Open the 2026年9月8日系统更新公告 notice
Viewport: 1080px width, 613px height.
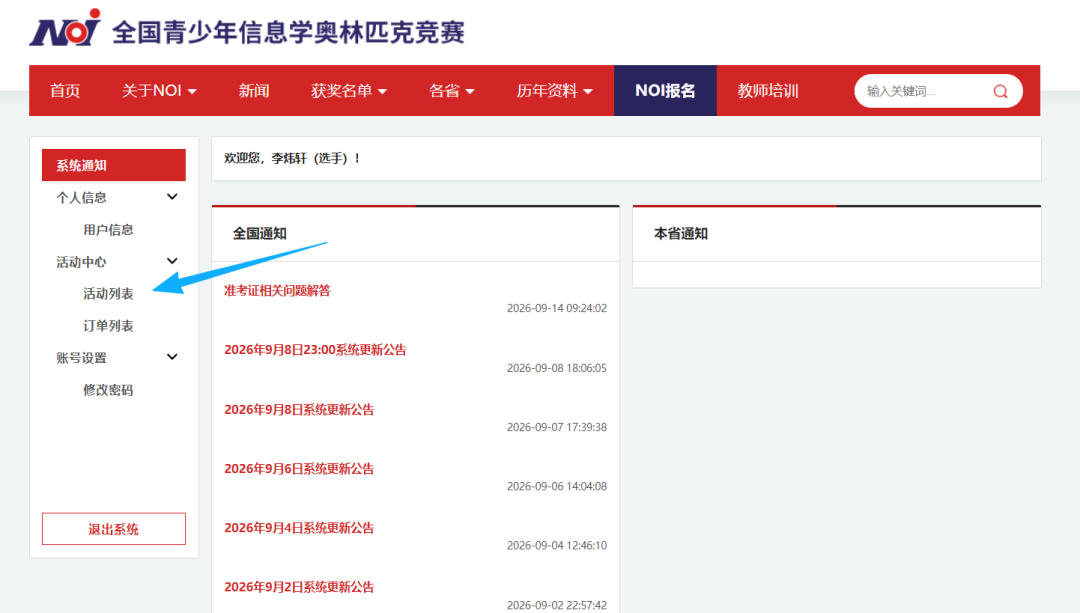click(299, 410)
